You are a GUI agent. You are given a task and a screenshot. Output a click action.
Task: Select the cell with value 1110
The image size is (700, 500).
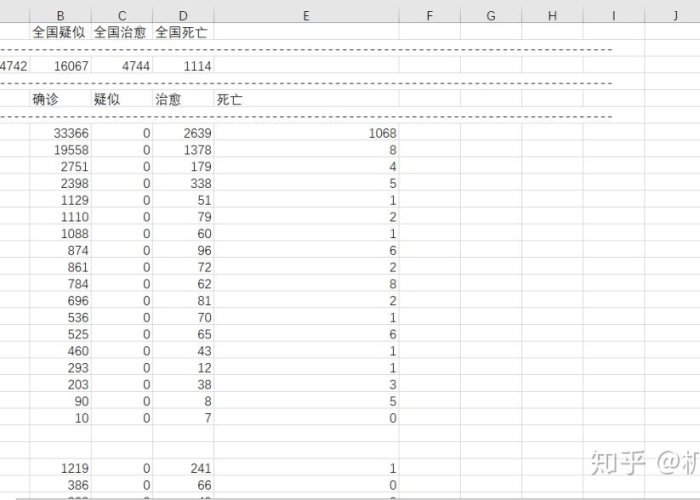point(60,217)
